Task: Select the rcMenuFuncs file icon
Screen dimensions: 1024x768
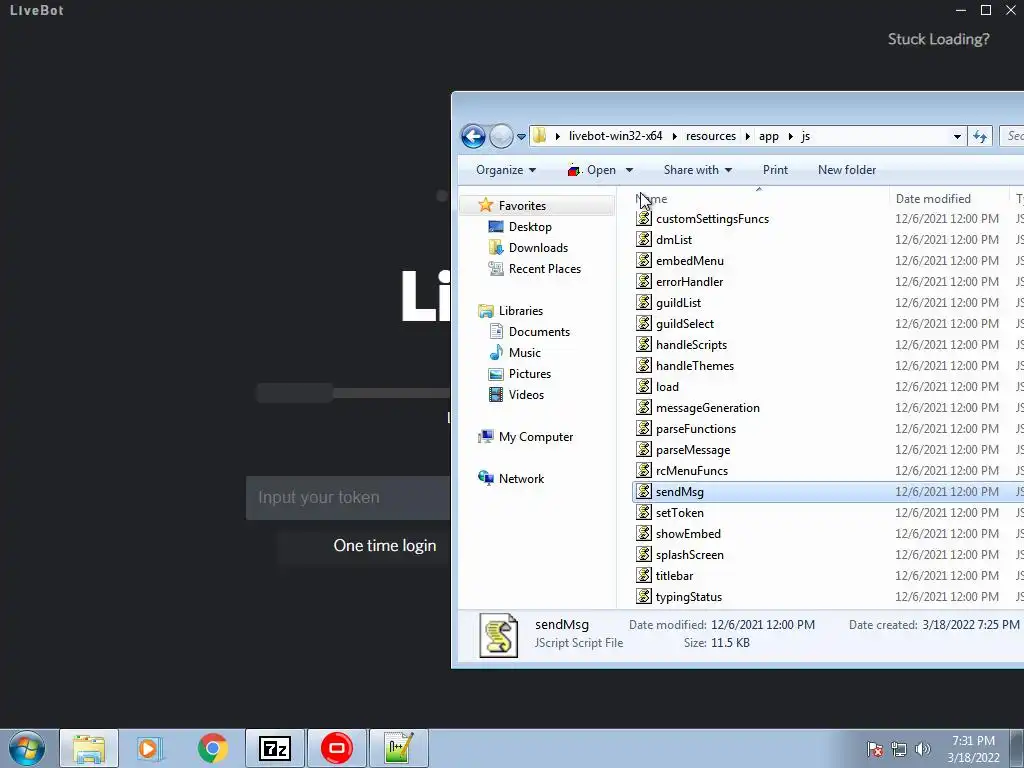Action: (644, 470)
